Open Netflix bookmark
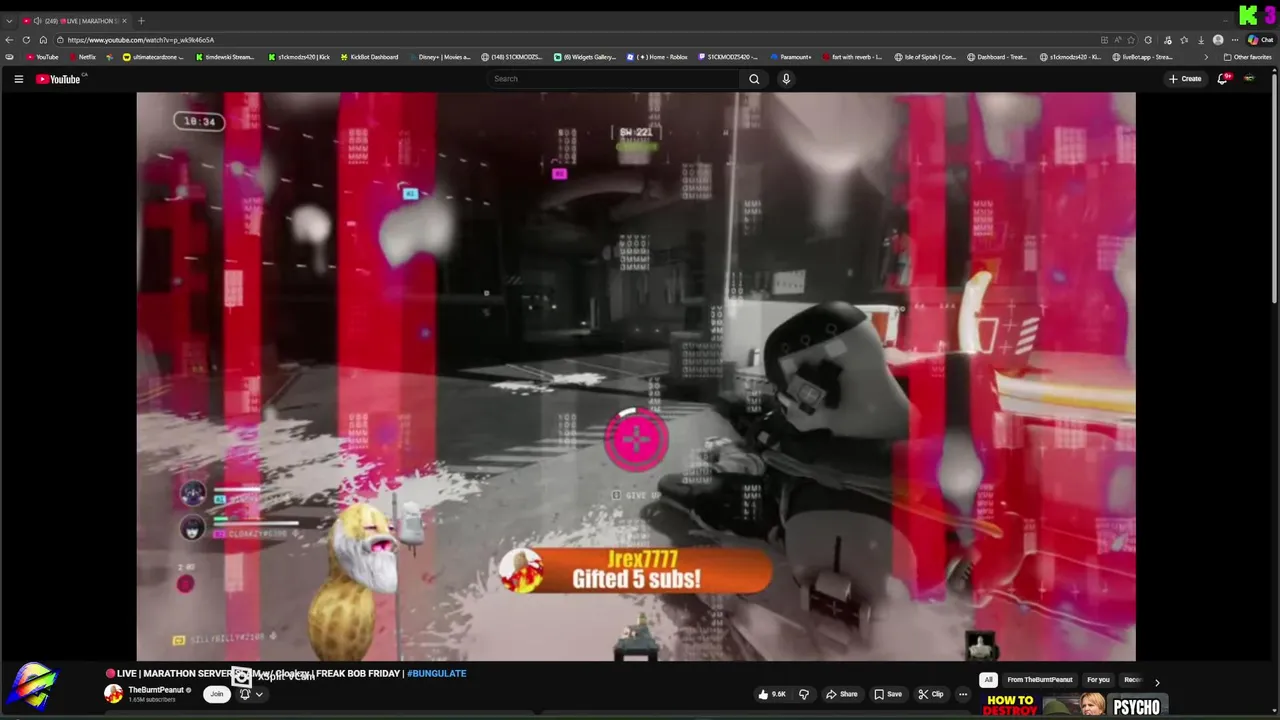Screen dimensions: 1280x720 (82, 57)
